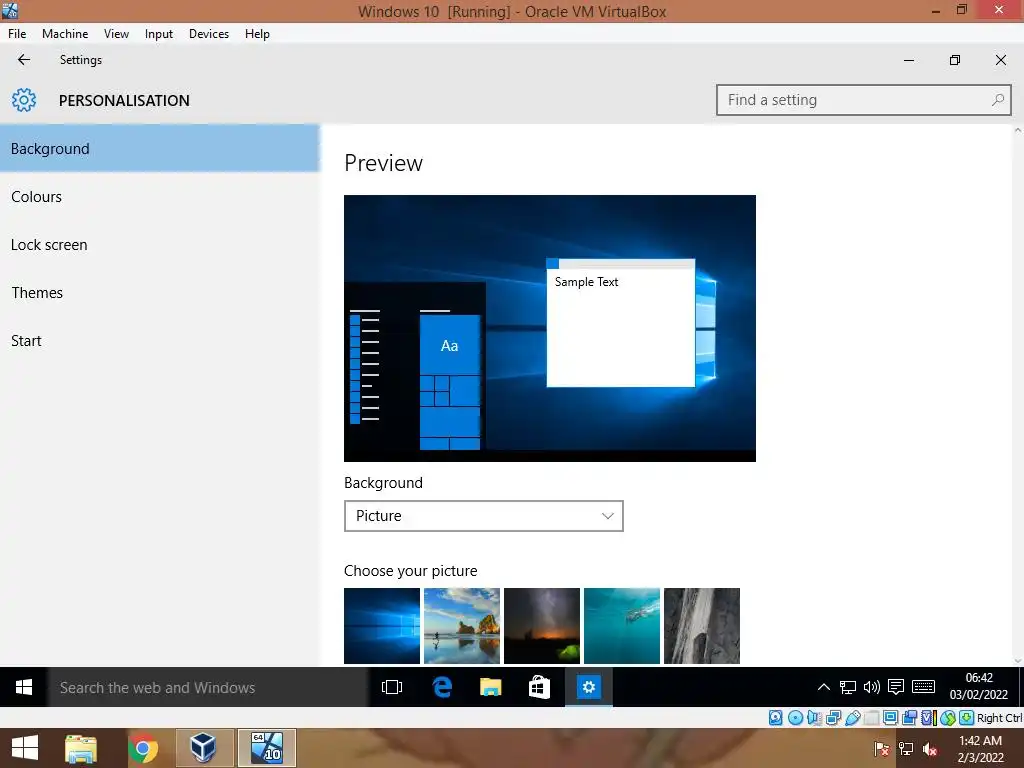Click scroll-down arrow in Settings pane
The height and width of the screenshot is (768, 1024).
coord(1017,660)
